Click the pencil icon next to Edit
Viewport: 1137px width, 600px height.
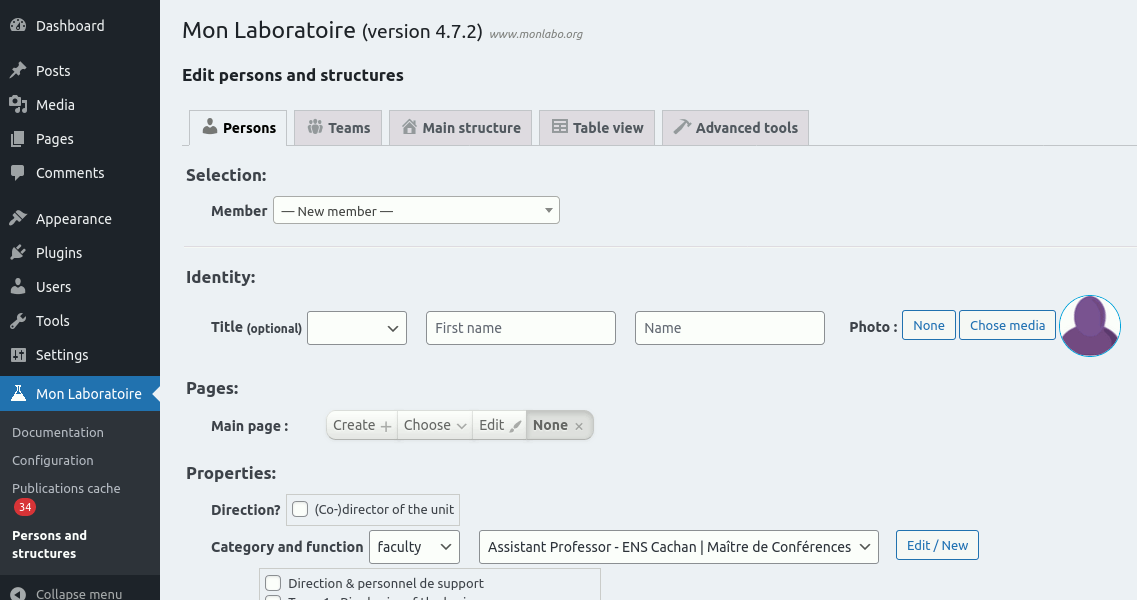pyautogui.click(x=516, y=426)
